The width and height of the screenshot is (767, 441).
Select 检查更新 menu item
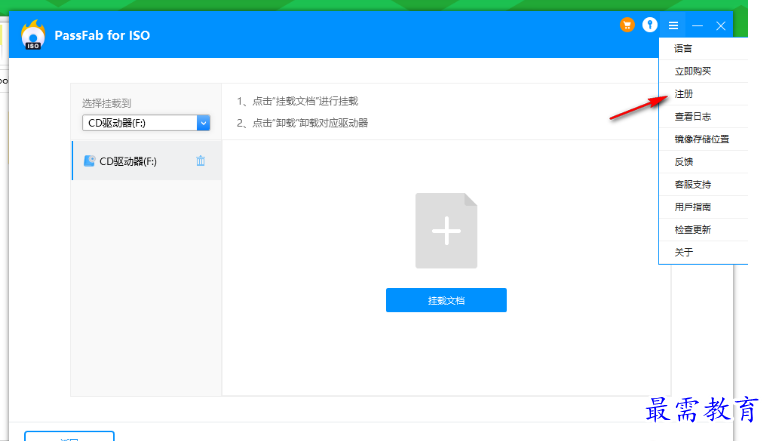pos(703,229)
